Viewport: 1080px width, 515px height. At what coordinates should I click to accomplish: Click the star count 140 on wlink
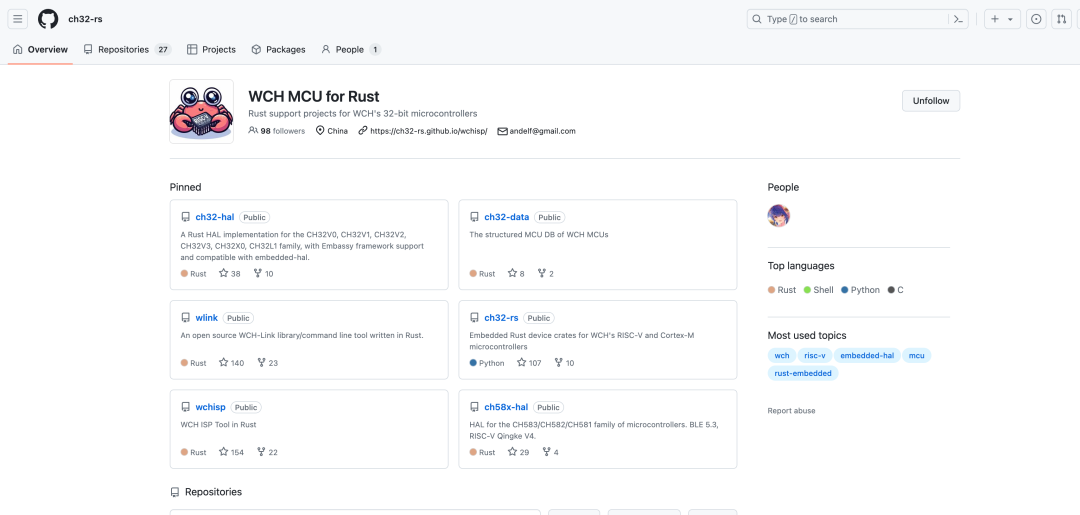tap(231, 363)
